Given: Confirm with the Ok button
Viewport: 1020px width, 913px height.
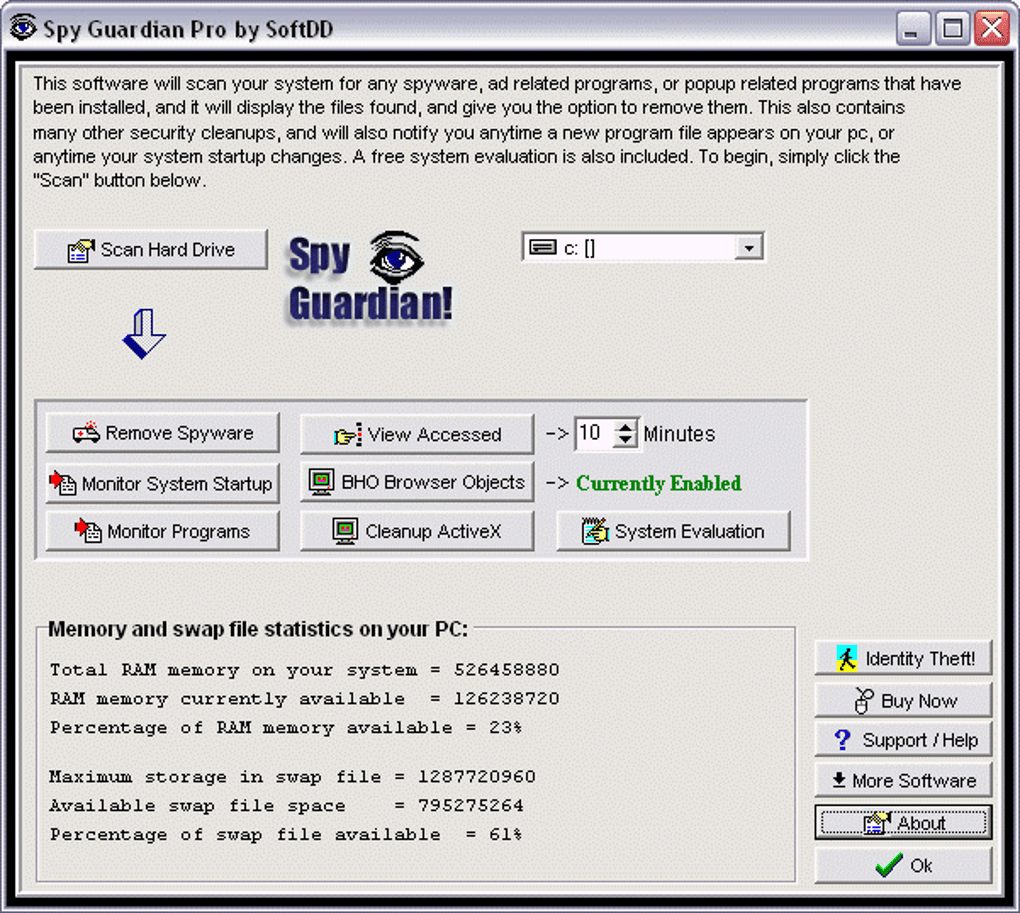Looking at the screenshot, I should tap(903, 866).
